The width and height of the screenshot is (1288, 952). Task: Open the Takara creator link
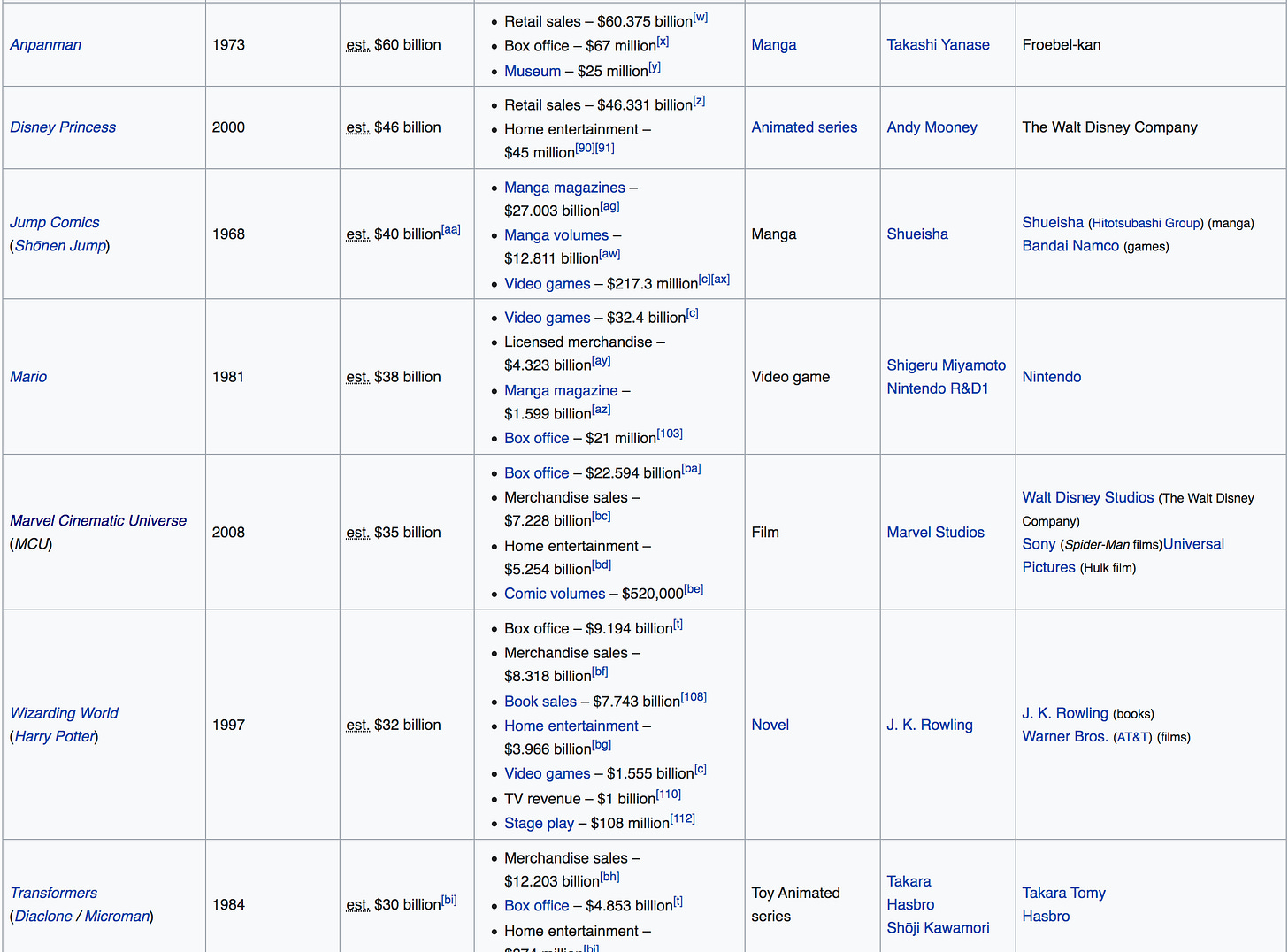pyautogui.click(x=909, y=881)
